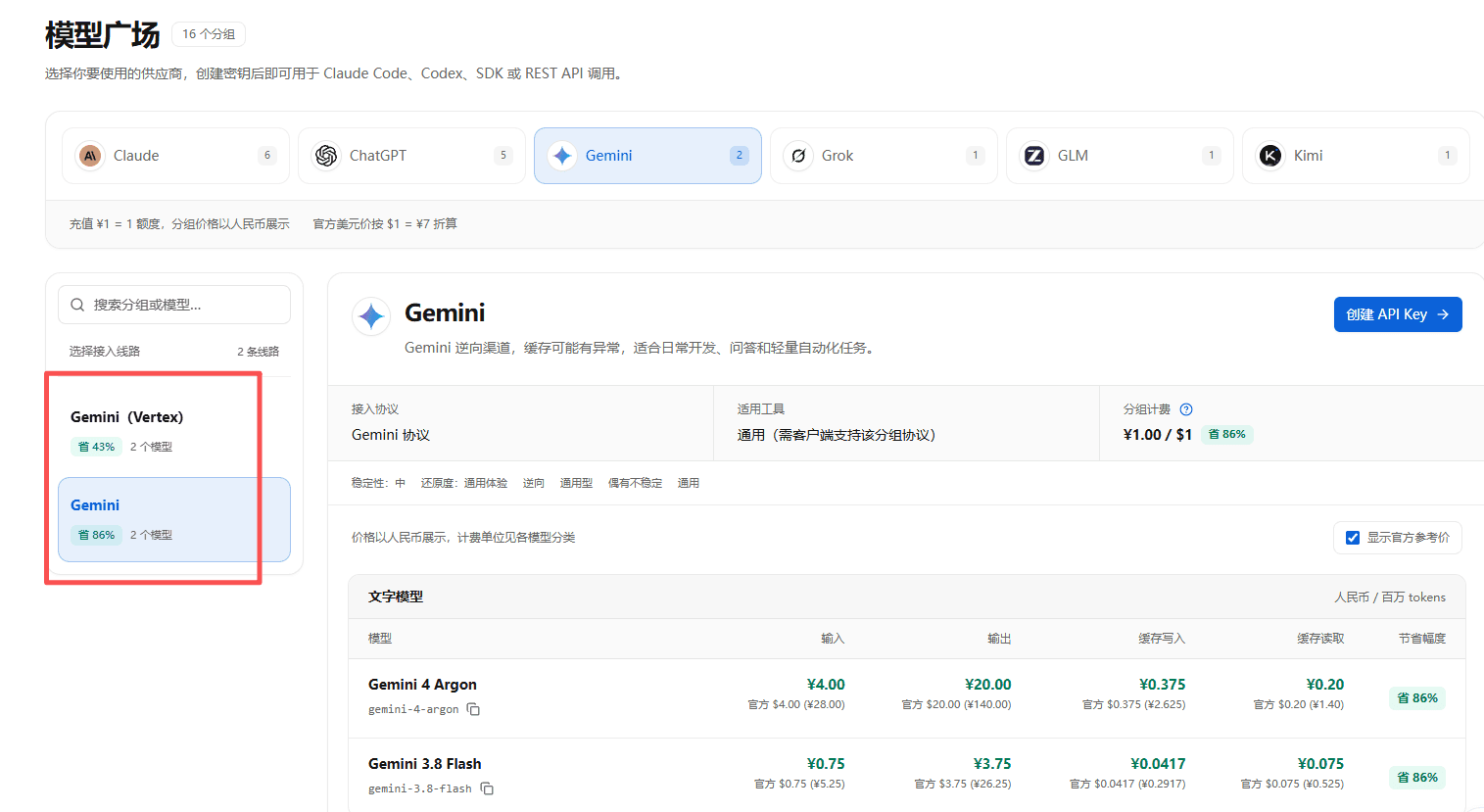This screenshot has width=1484, height=812.
Task: Click the 节省幅度 column header
Action: point(1422,639)
